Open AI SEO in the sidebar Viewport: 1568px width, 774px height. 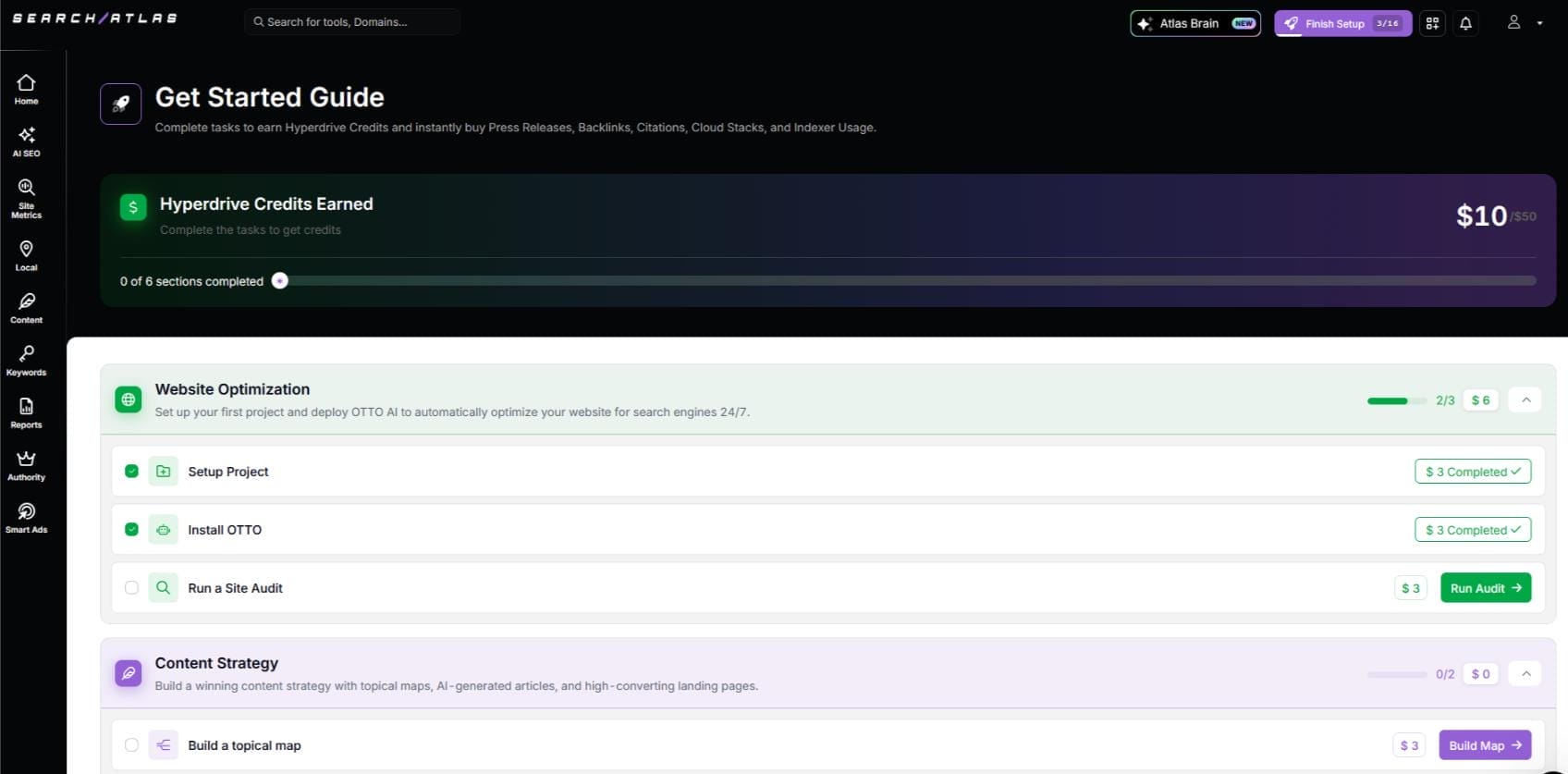coord(26,141)
